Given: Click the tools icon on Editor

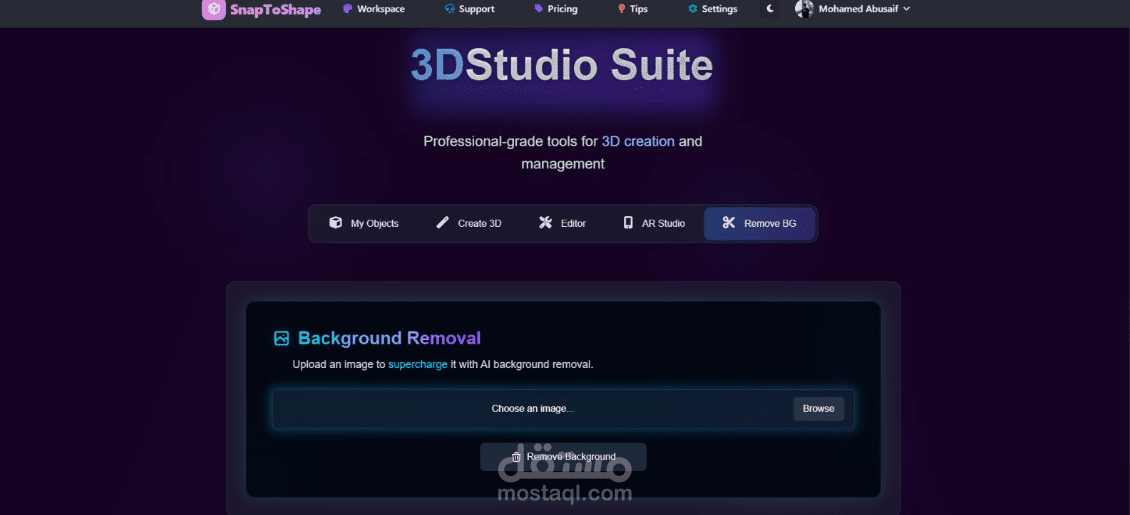Looking at the screenshot, I should [546, 223].
